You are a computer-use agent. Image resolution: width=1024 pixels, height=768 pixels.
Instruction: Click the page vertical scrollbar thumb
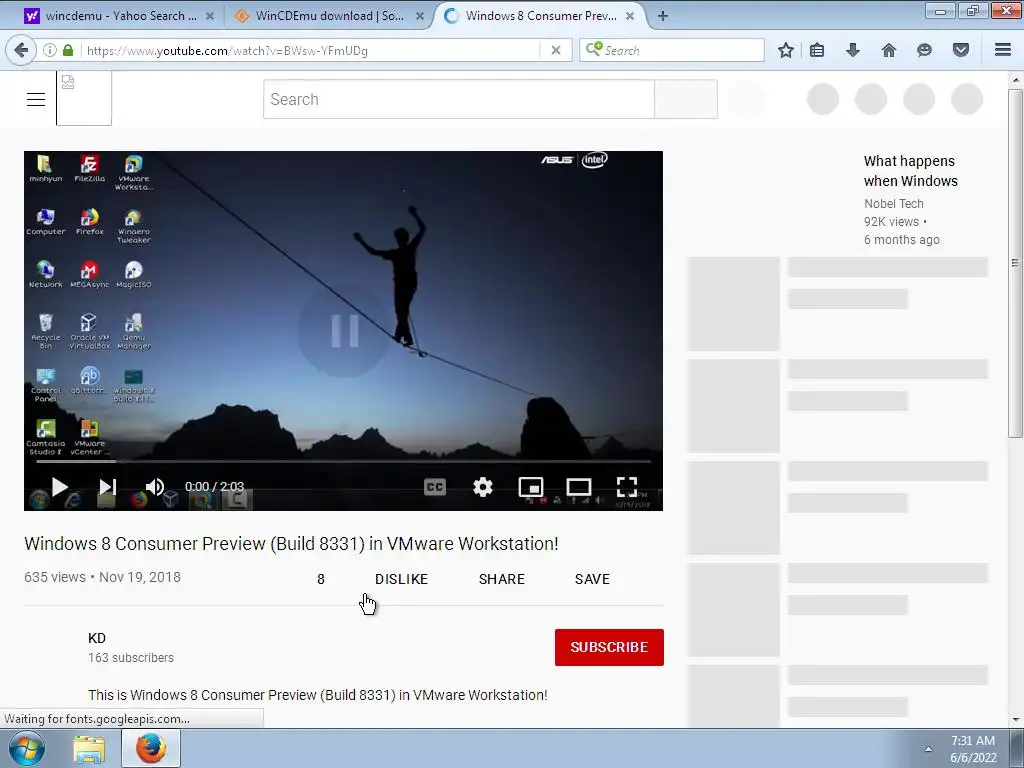tap(1015, 263)
